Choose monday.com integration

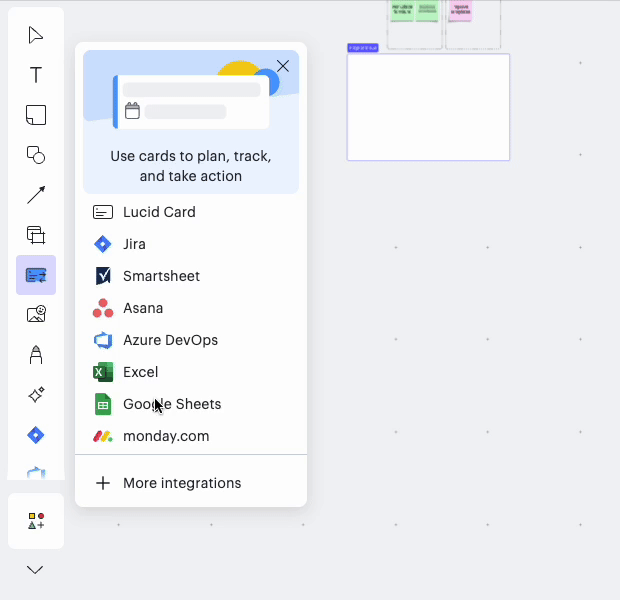click(191, 436)
